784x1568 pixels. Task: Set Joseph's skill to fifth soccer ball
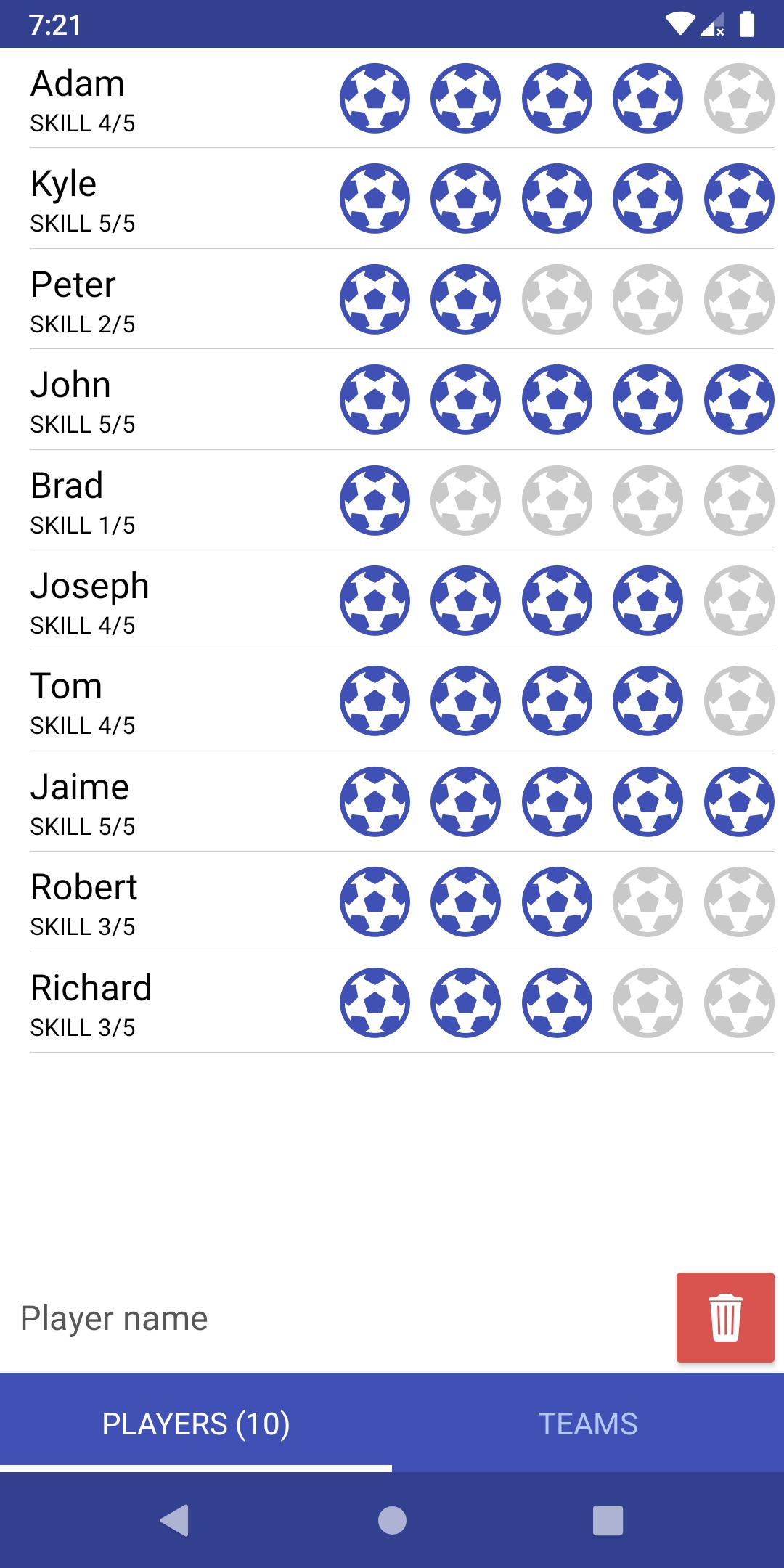(x=739, y=600)
